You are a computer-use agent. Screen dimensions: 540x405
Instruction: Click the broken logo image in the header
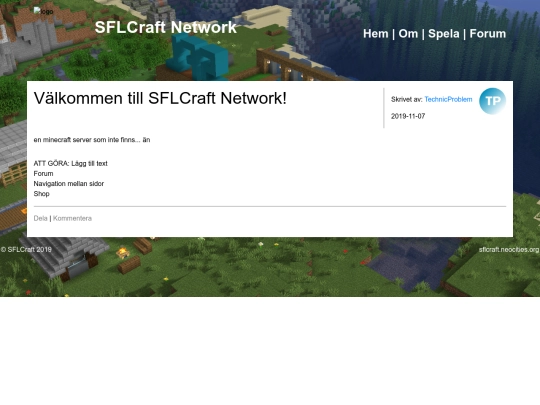click(43, 11)
